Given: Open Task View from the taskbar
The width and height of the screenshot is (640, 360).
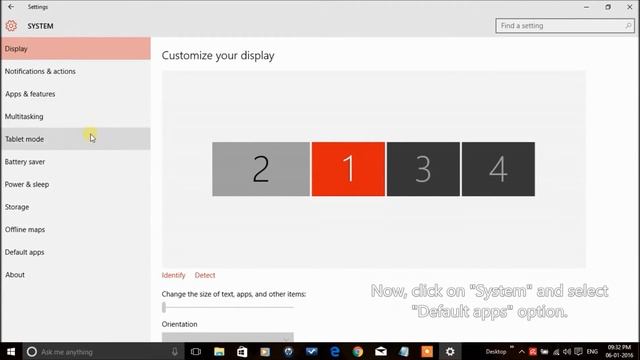Looking at the screenshot, I should pyautogui.click(x=196, y=351).
